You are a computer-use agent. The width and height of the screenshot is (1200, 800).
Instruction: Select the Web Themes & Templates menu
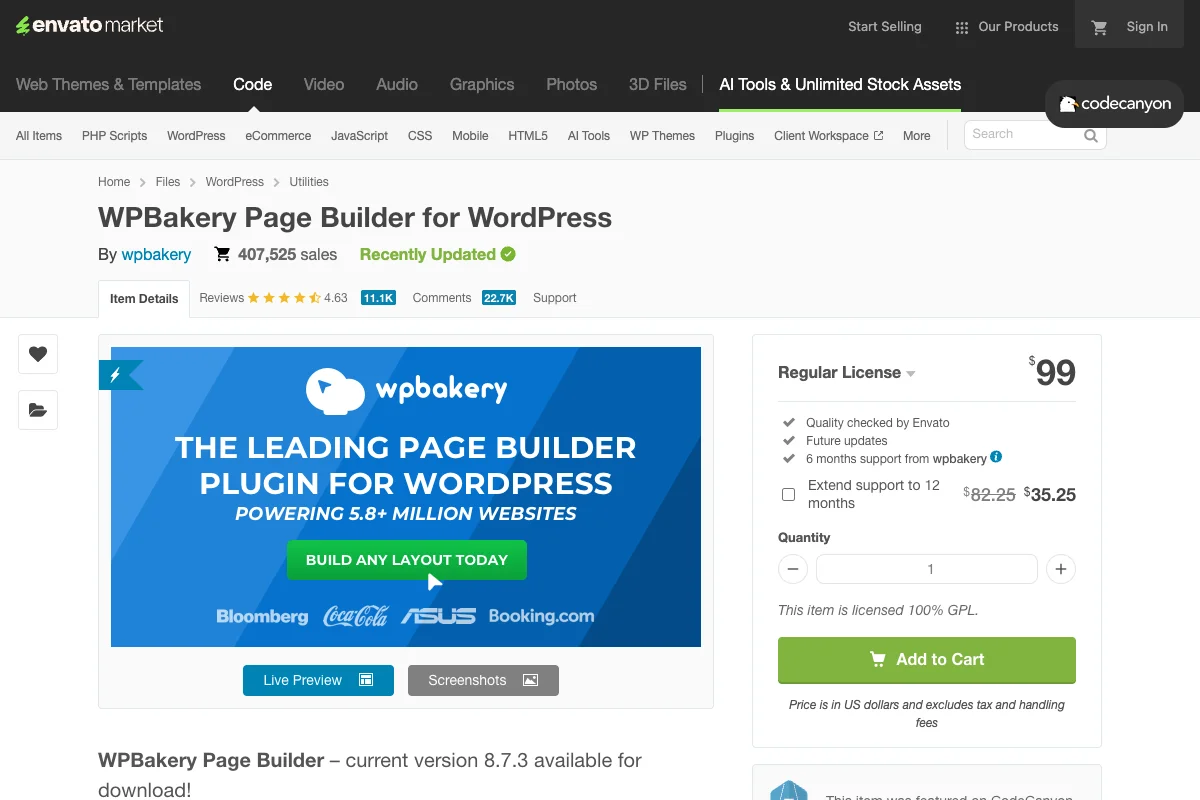click(109, 85)
